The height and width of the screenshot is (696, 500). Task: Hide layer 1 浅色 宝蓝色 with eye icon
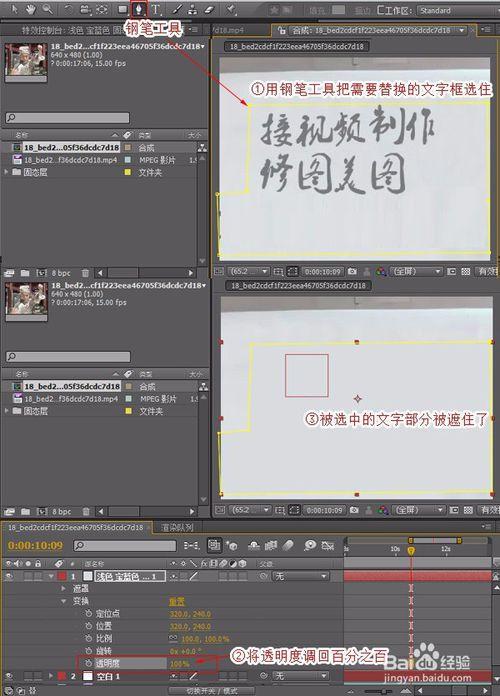click(9, 576)
